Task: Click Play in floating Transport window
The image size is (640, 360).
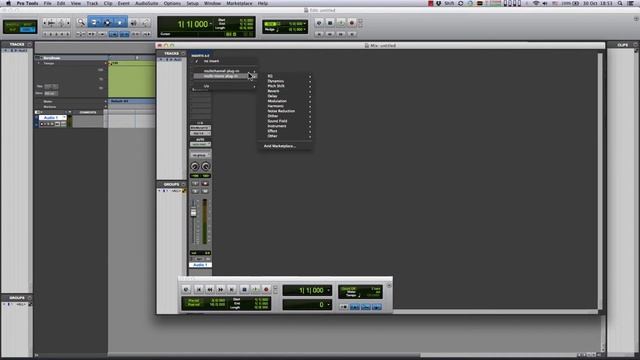Action: 255,289
